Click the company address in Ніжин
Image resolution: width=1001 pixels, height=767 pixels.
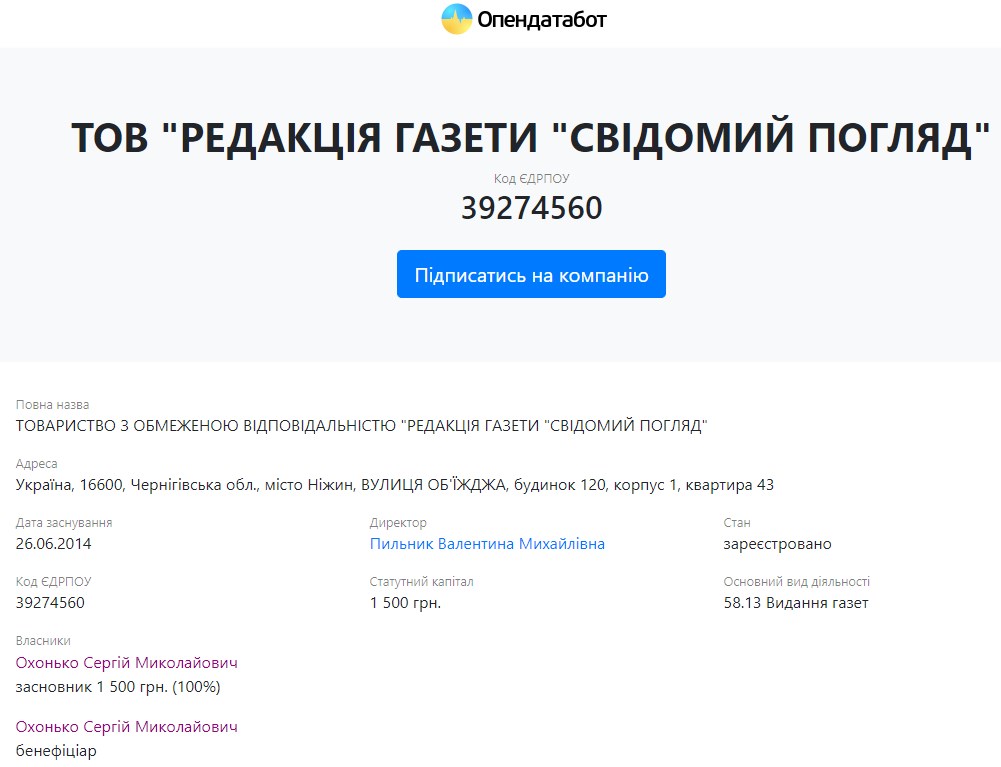click(x=395, y=485)
